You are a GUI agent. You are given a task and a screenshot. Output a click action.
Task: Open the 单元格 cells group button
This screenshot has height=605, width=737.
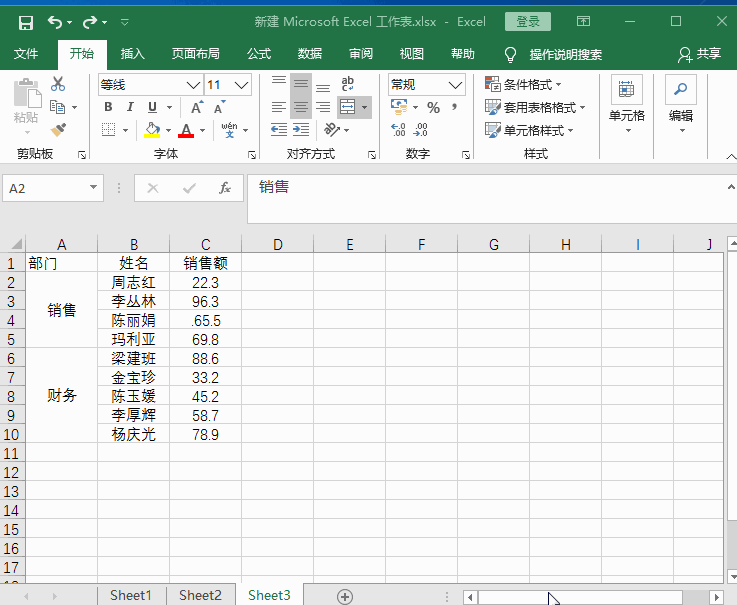coord(627,104)
